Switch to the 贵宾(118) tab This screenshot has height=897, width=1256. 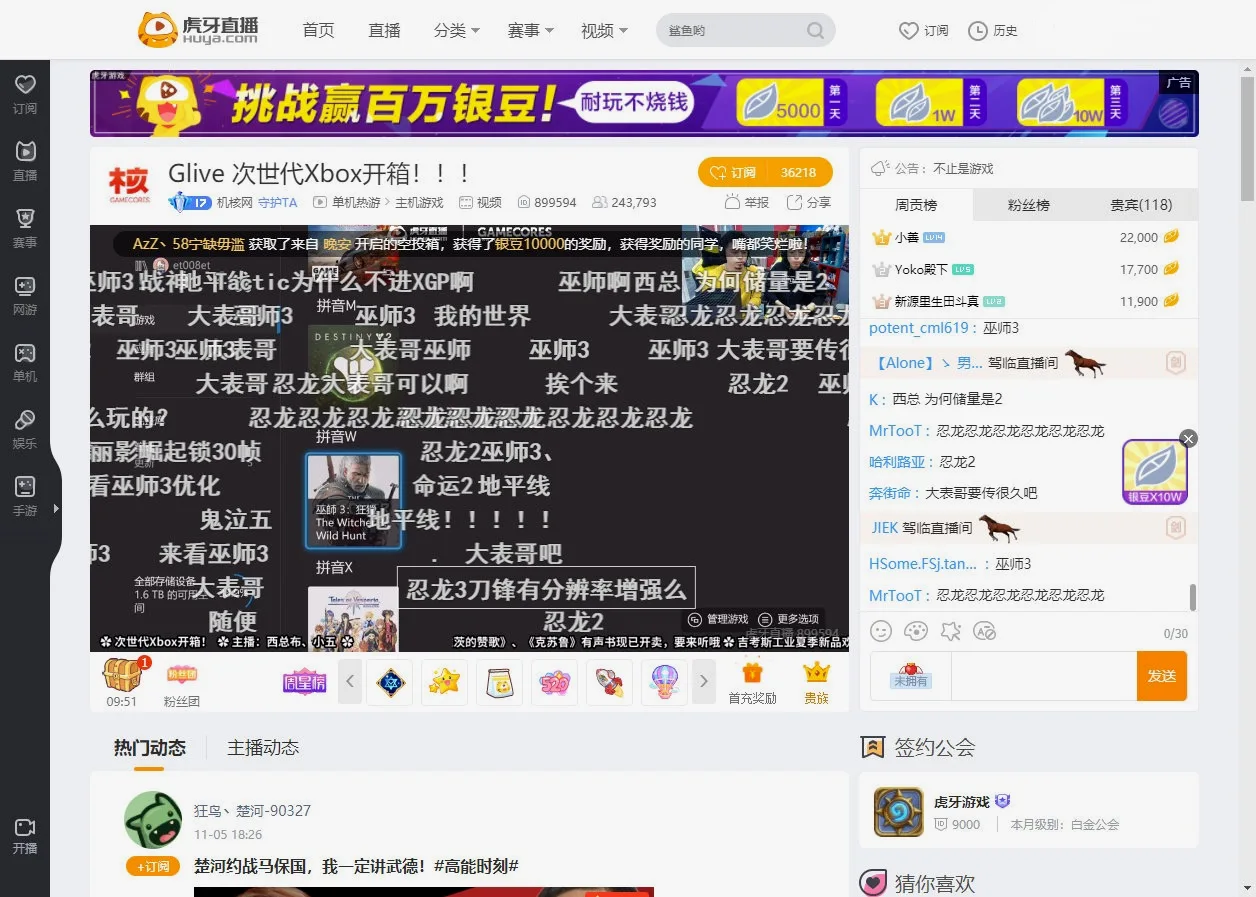[x=1141, y=205]
